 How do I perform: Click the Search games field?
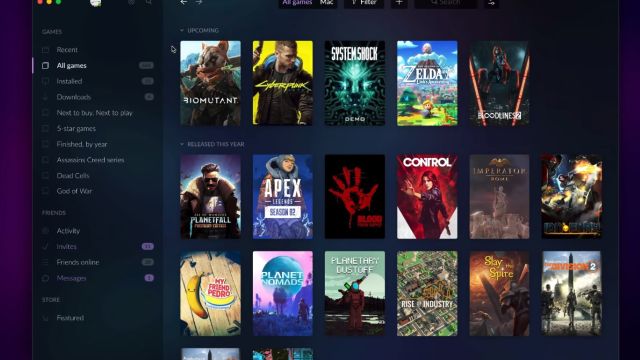pyautogui.click(x=446, y=3)
